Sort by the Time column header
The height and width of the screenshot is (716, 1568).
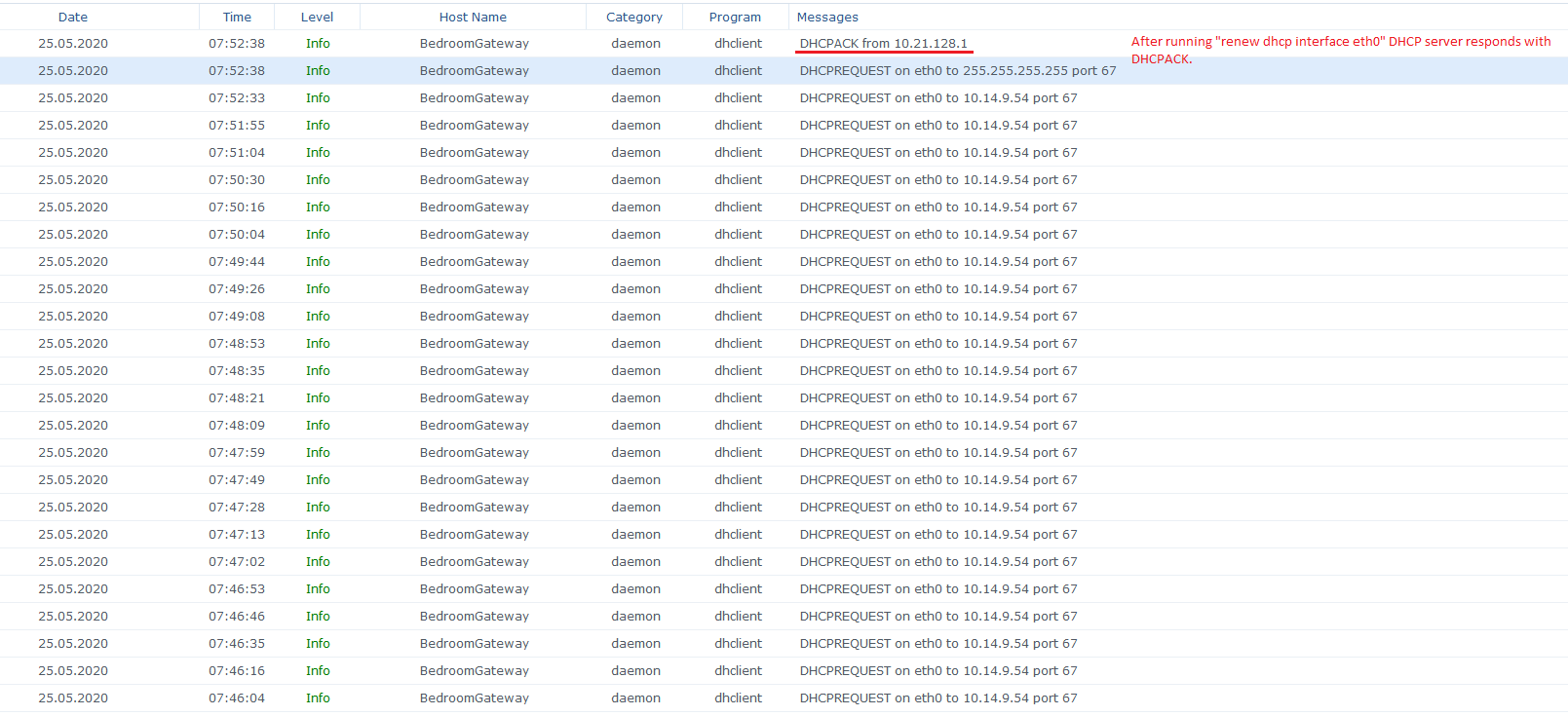point(237,17)
